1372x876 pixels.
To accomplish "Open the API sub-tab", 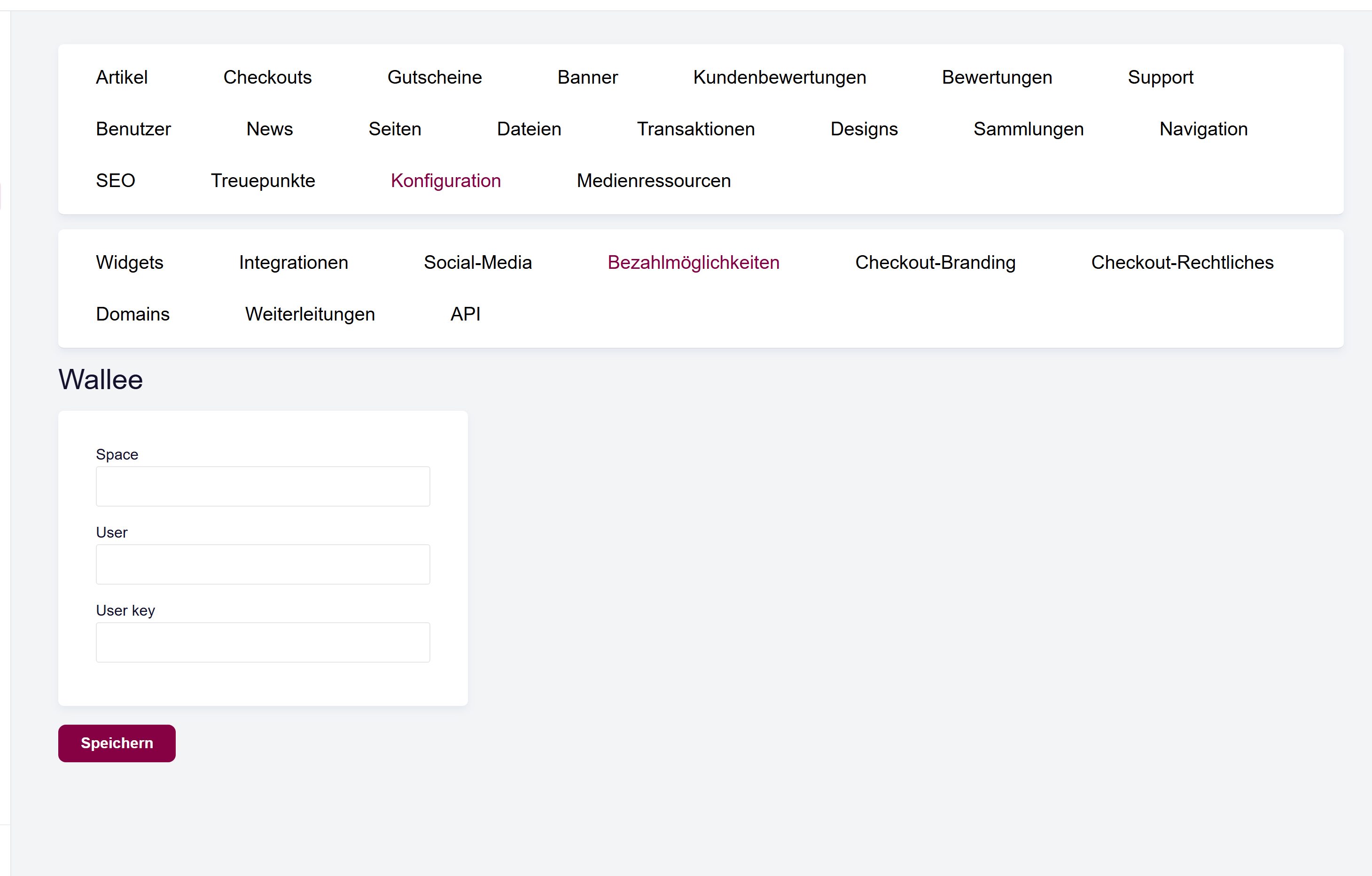I will point(466,314).
